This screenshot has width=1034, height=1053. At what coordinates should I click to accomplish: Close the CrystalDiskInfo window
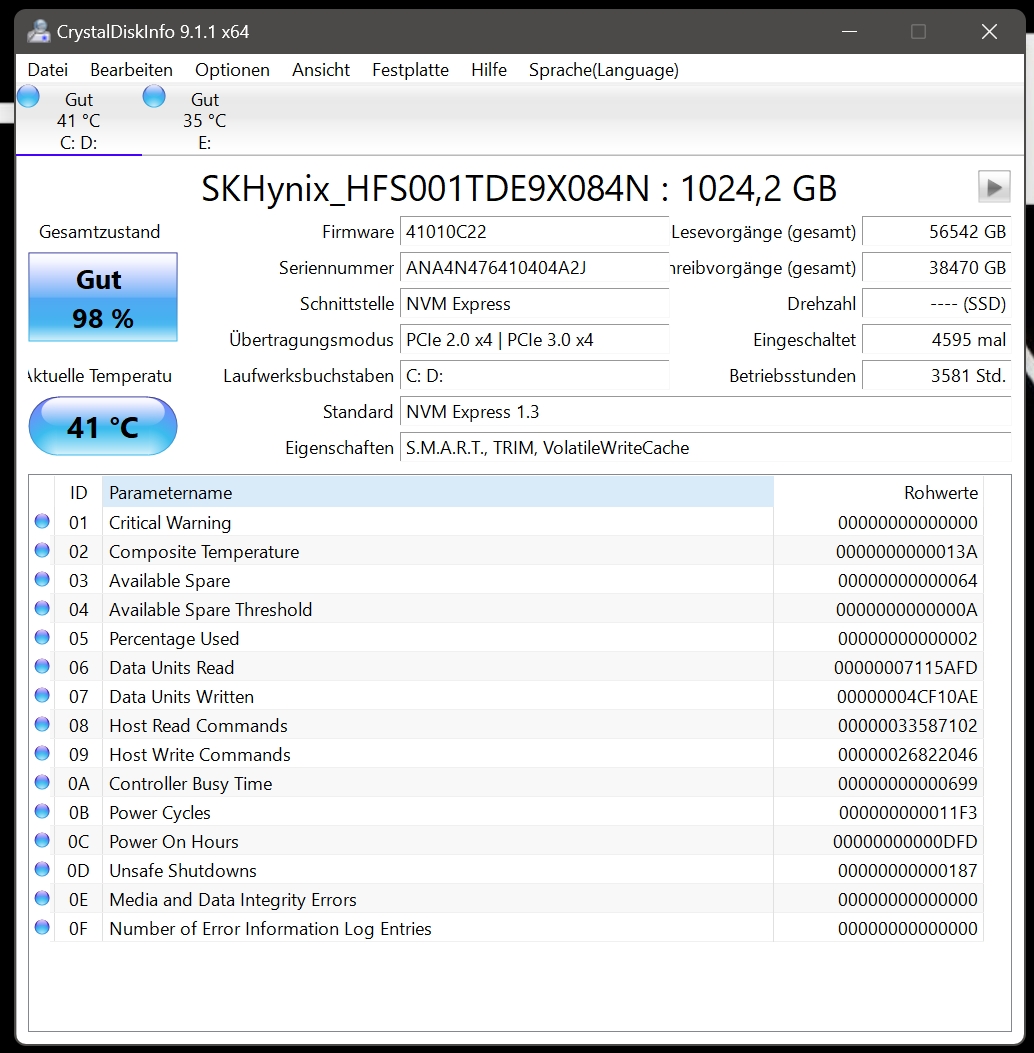989,32
